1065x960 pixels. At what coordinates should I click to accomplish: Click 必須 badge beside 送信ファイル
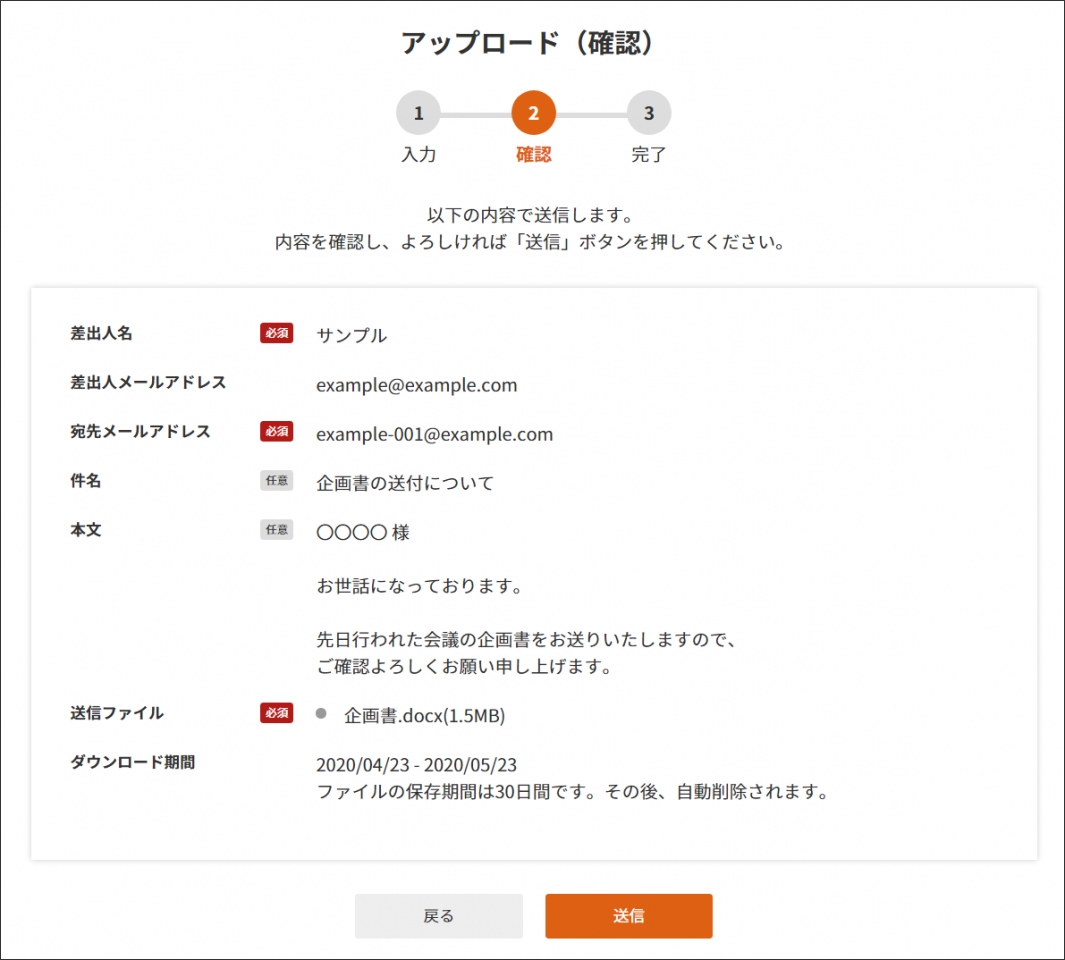pos(276,713)
